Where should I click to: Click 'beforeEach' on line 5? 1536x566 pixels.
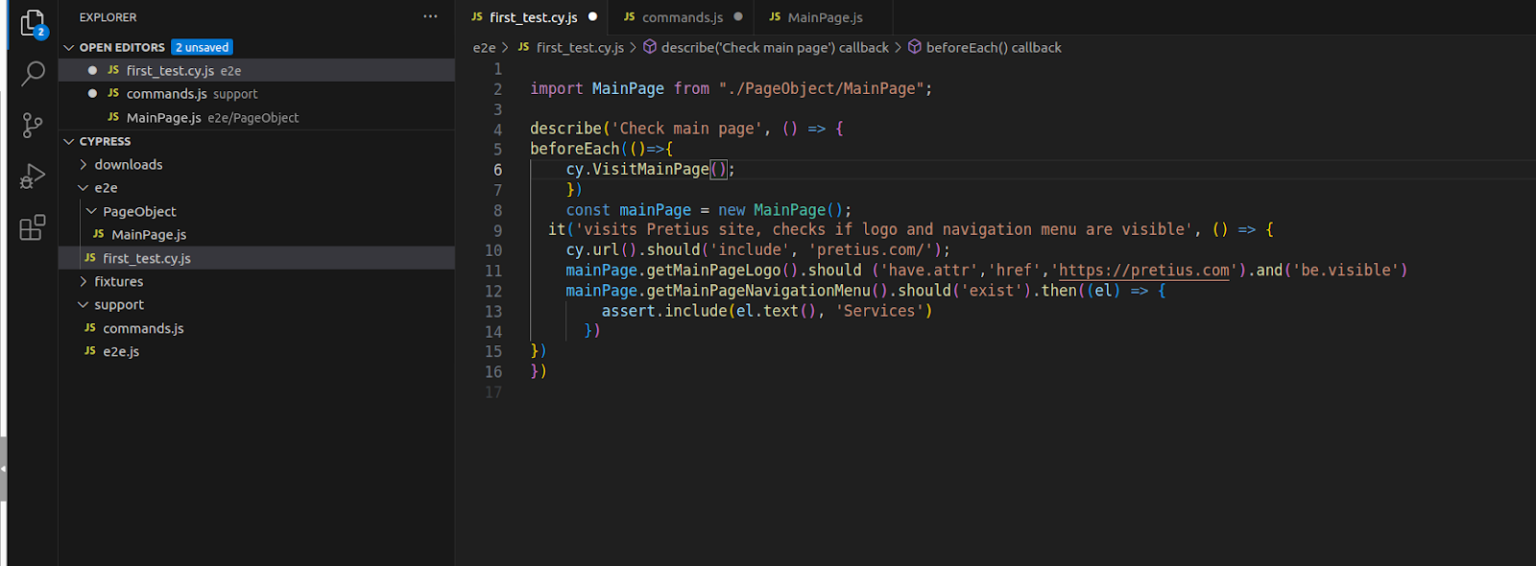pos(575,149)
